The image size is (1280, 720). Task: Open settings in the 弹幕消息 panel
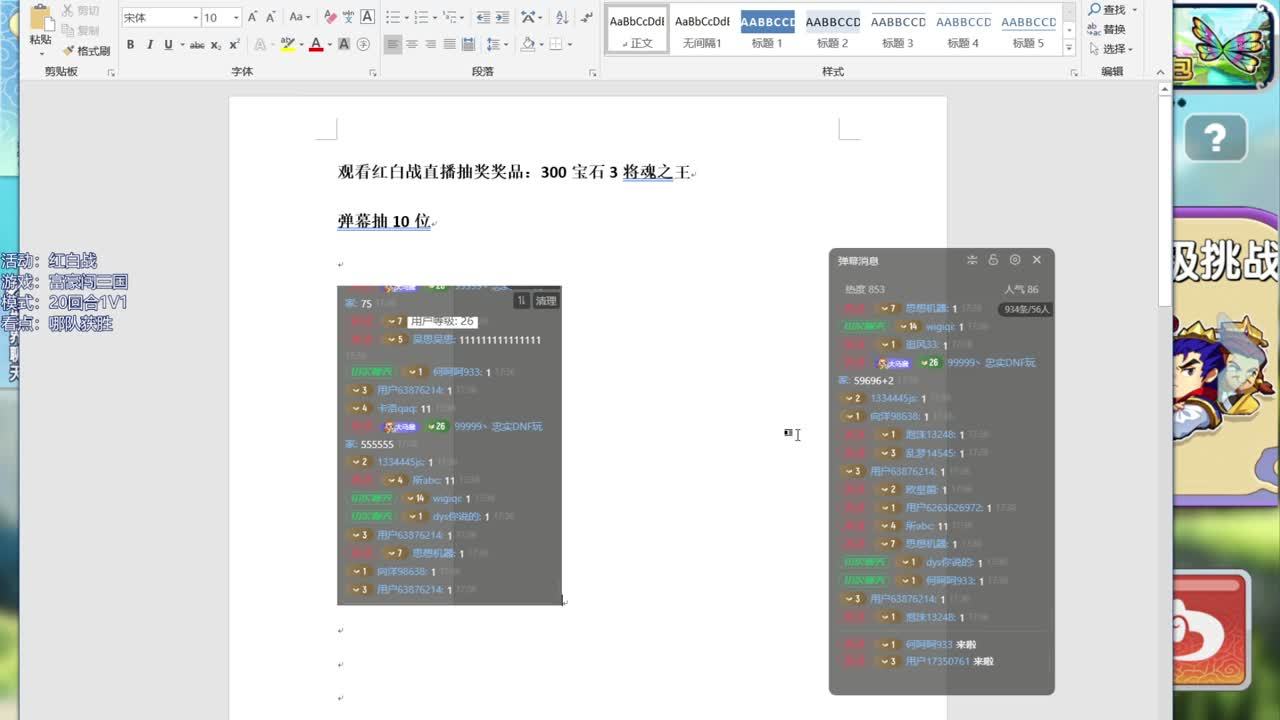(x=1015, y=260)
